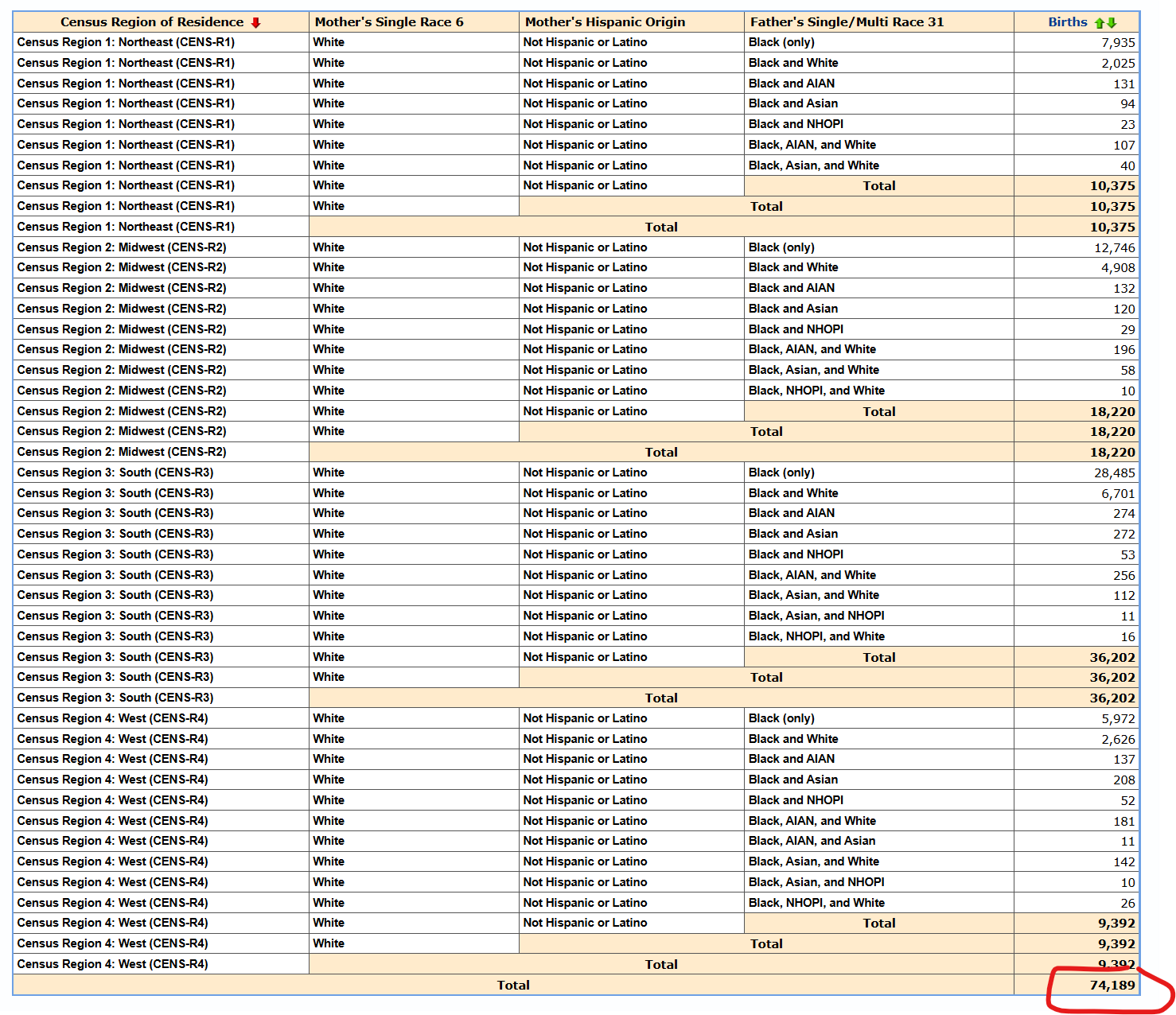Click the births value 6,701
This screenshot has width=1176, height=1015.
point(1119,494)
